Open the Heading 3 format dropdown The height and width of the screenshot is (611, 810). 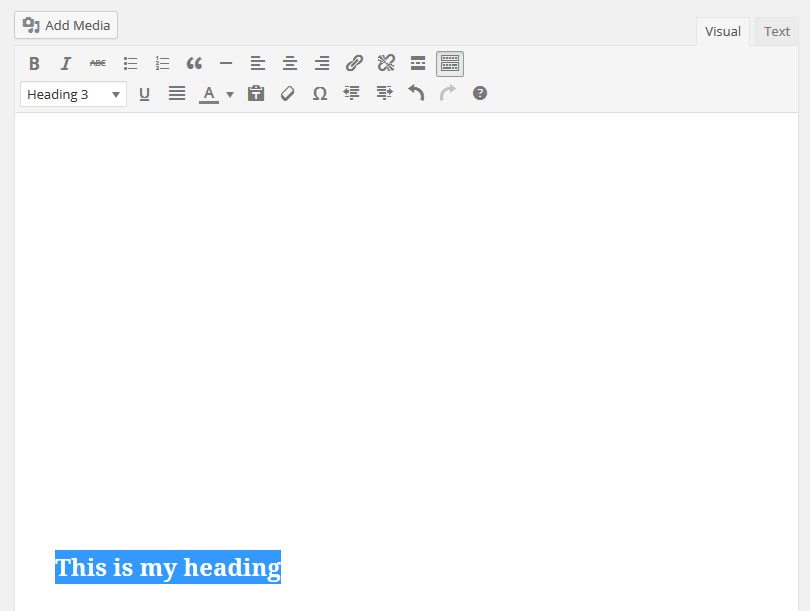(x=73, y=94)
